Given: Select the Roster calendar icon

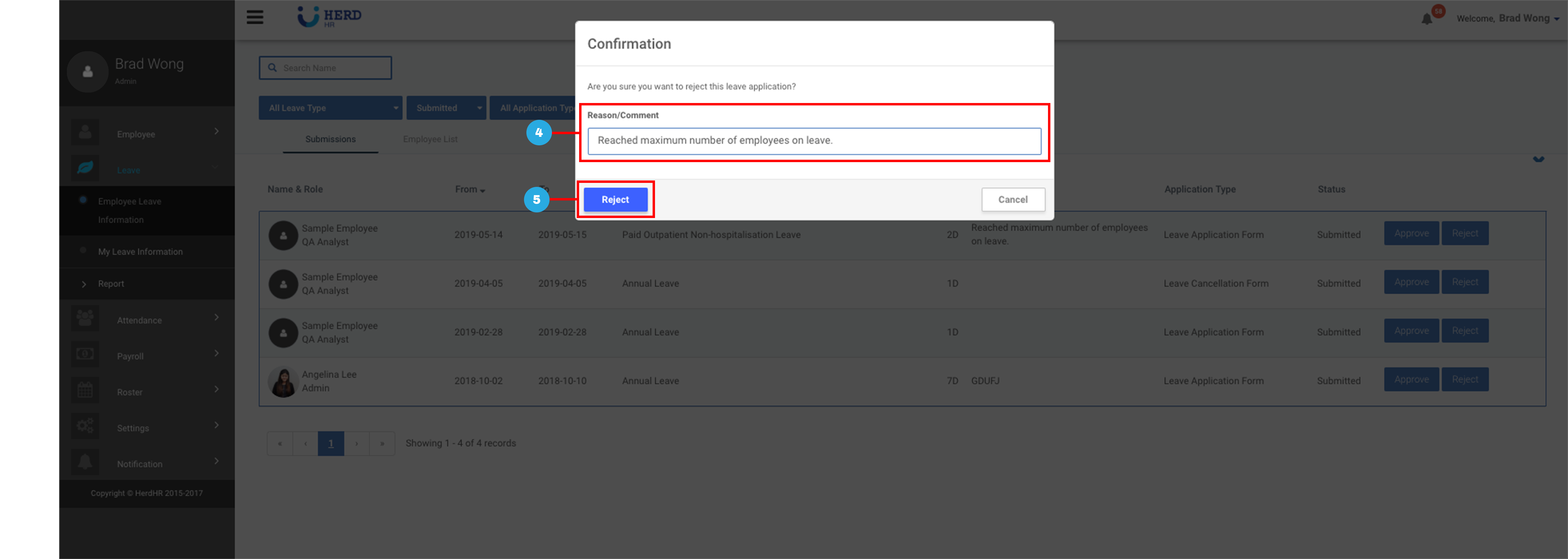Looking at the screenshot, I should pos(85,390).
